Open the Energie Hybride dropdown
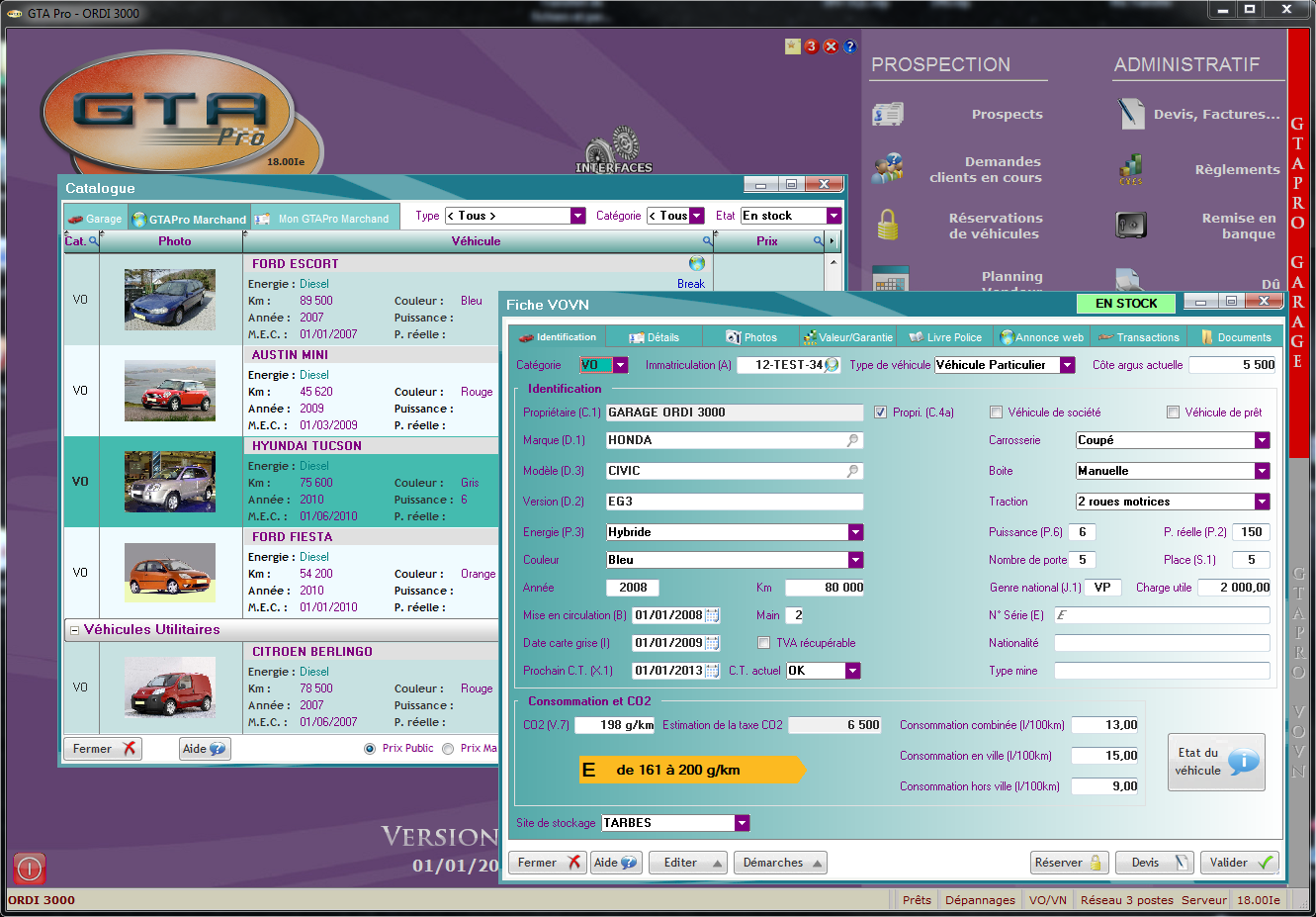 (x=855, y=532)
